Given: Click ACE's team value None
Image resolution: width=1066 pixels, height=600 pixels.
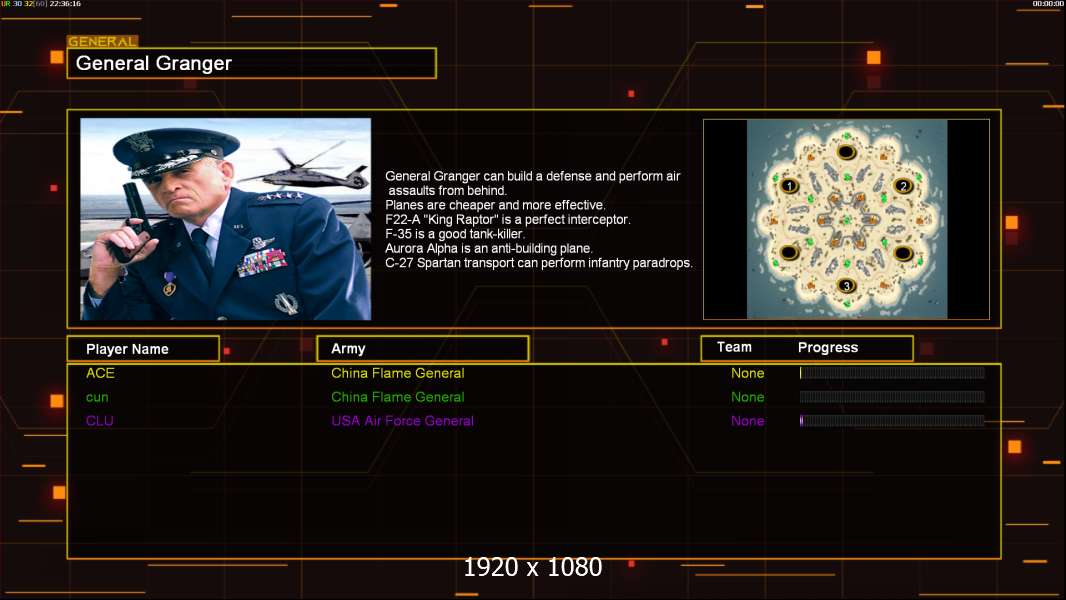Looking at the screenshot, I should tap(748, 373).
